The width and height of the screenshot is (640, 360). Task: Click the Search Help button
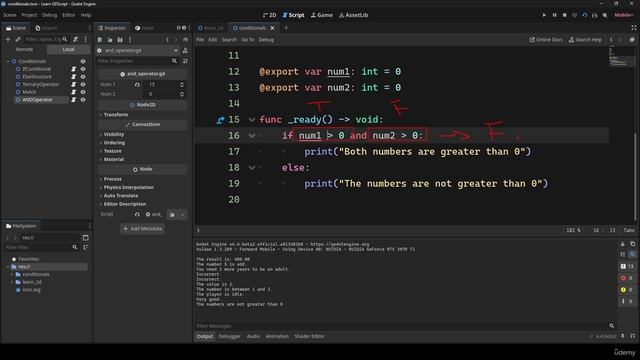click(x=585, y=40)
